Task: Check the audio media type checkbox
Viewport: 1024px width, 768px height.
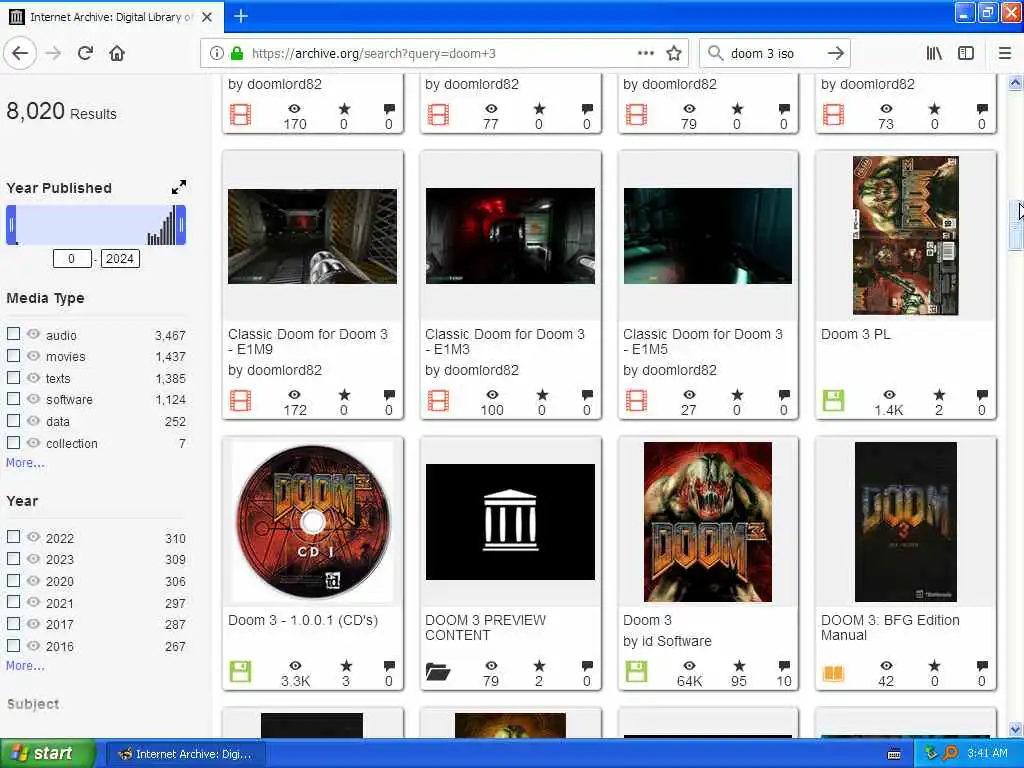Action: coord(13,334)
